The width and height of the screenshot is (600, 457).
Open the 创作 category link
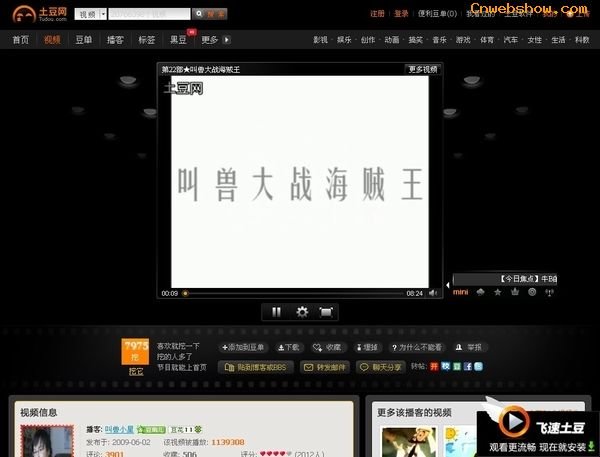click(368, 40)
